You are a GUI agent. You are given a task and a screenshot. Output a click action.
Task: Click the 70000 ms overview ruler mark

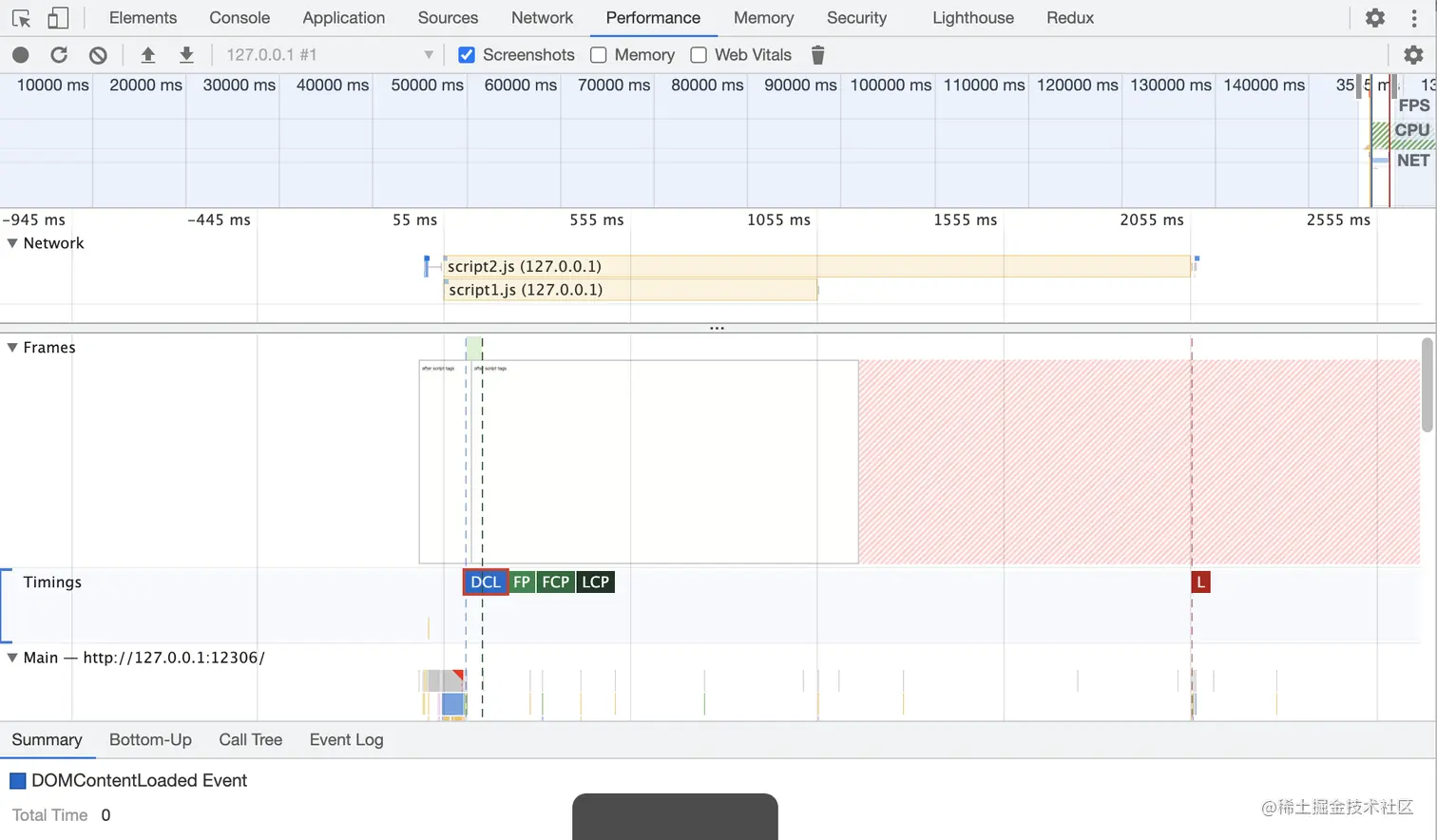(614, 86)
